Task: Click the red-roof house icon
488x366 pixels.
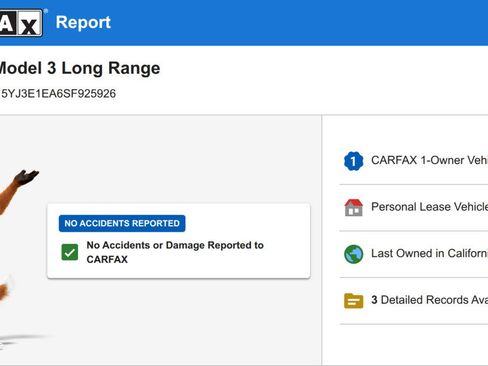Action: [353, 207]
